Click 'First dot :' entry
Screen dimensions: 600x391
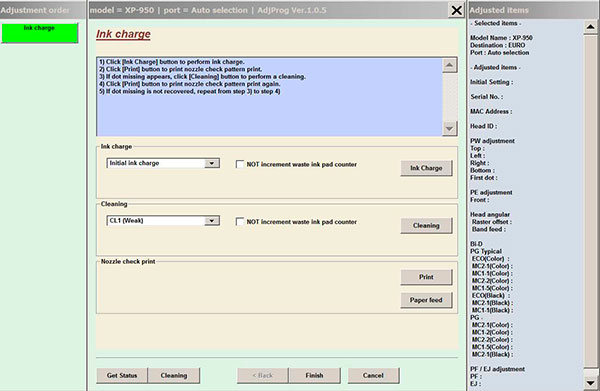[484, 178]
